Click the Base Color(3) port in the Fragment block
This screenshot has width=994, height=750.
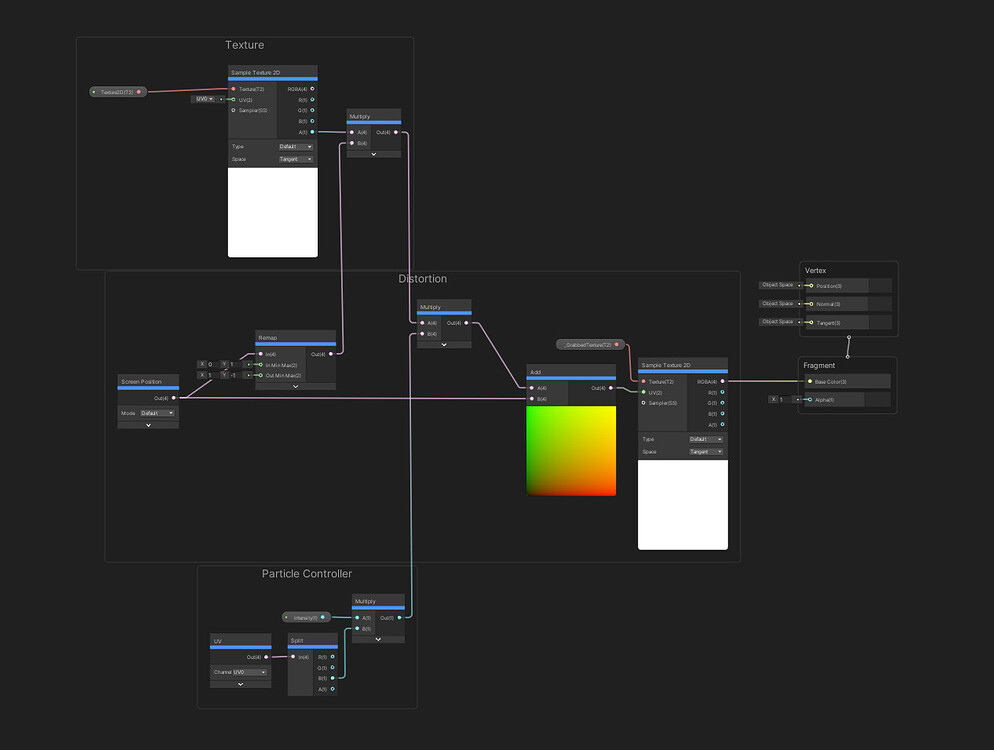coord(809,381)
